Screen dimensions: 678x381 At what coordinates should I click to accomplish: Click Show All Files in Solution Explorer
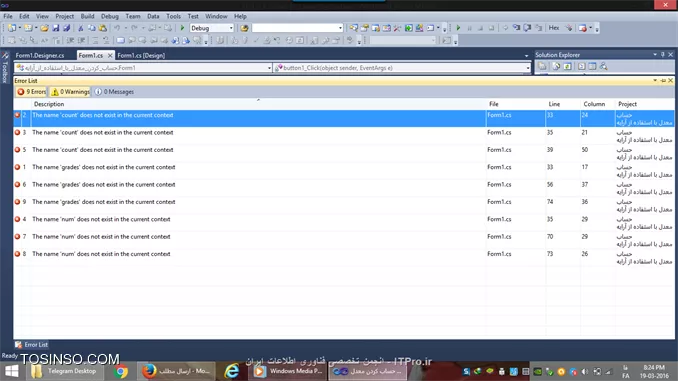coord(556,66)
